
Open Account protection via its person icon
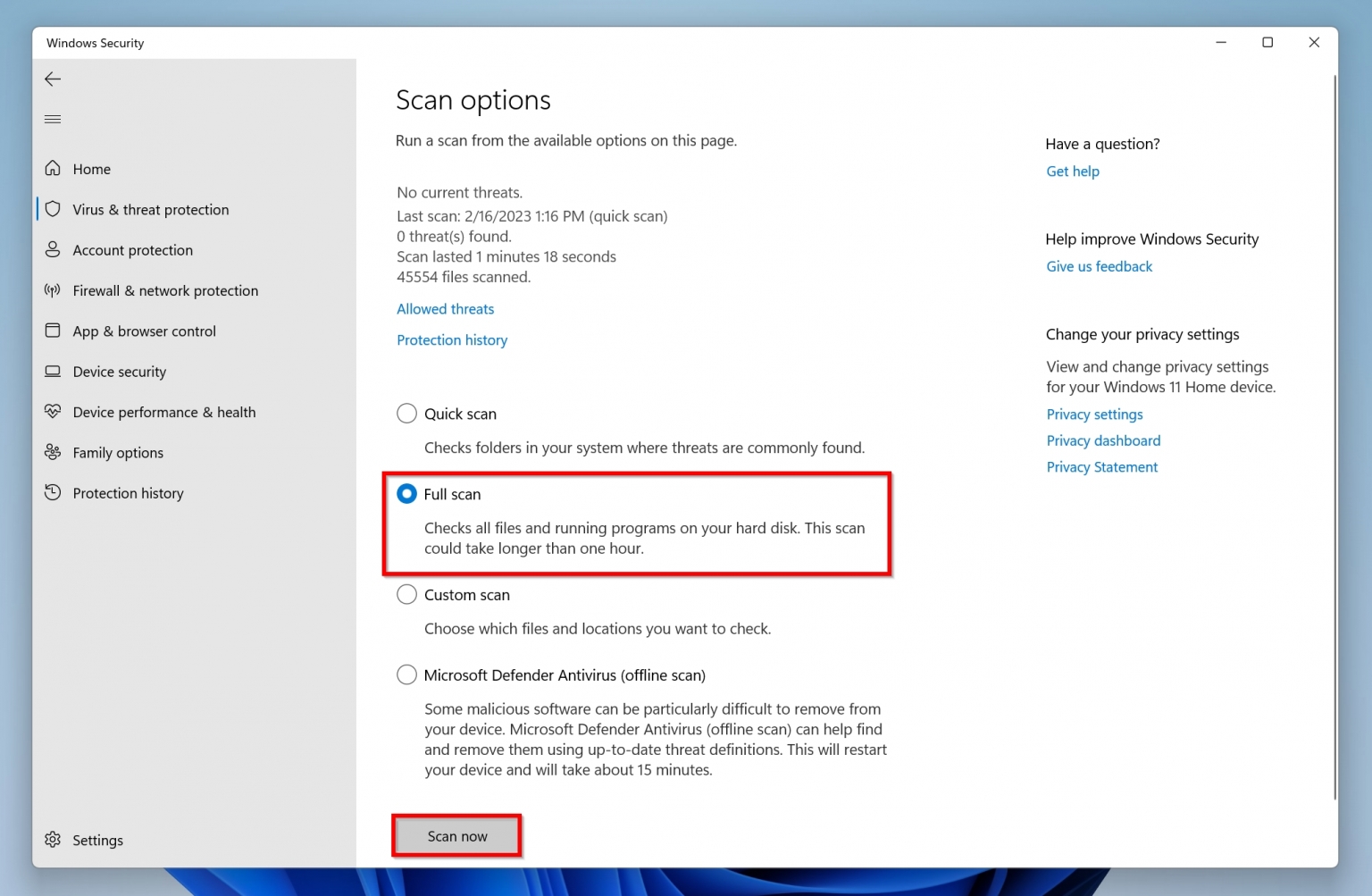(54, 250)
